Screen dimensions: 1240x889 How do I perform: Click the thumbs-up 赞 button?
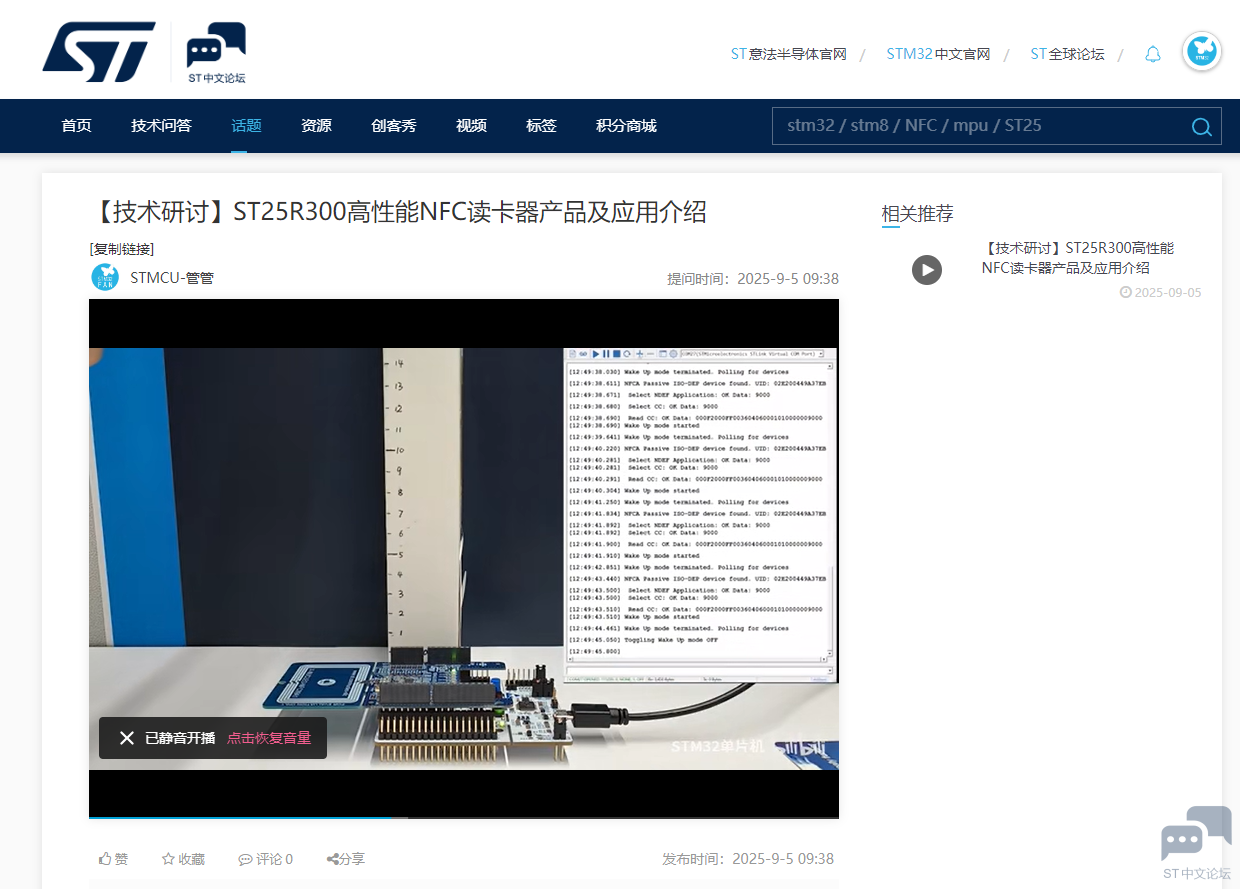point(114,859)
